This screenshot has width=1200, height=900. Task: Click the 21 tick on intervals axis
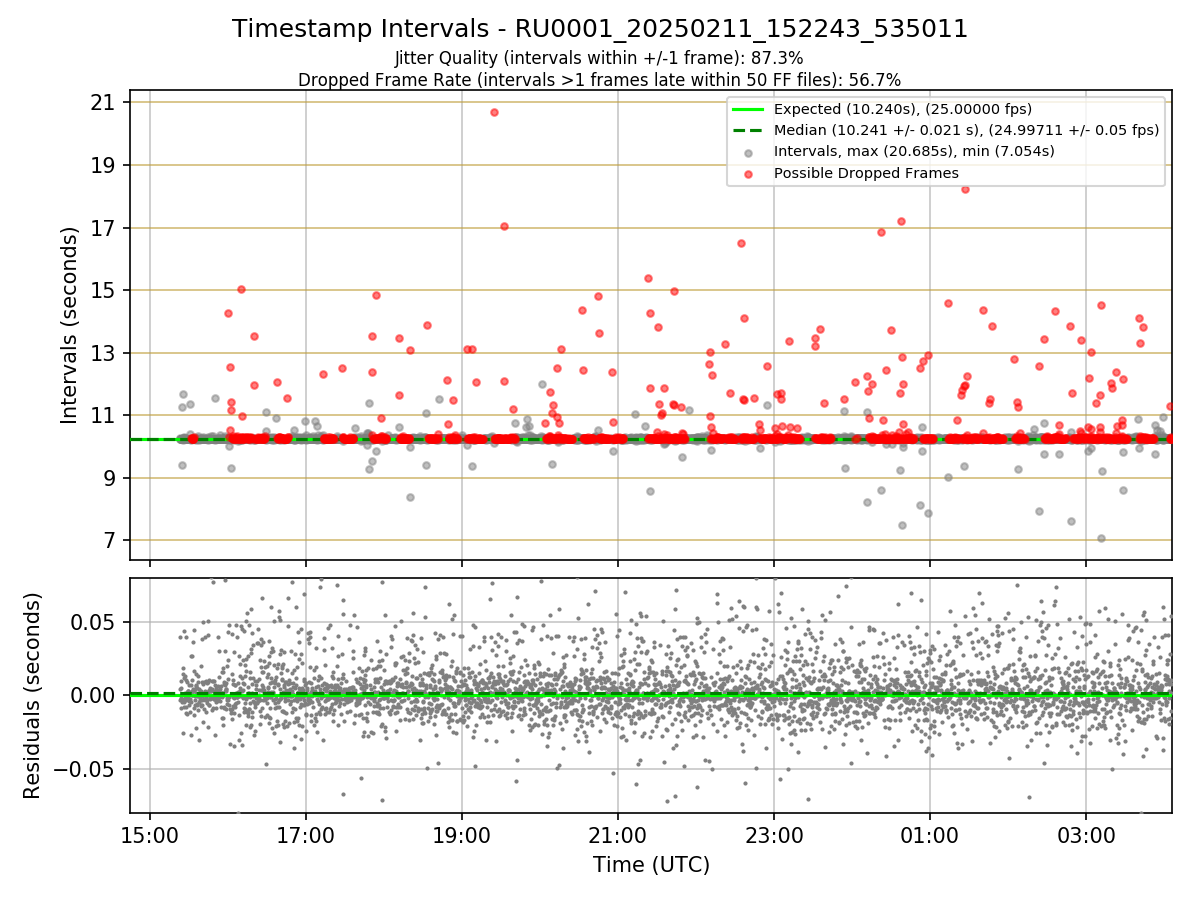(x=103, y=103)
